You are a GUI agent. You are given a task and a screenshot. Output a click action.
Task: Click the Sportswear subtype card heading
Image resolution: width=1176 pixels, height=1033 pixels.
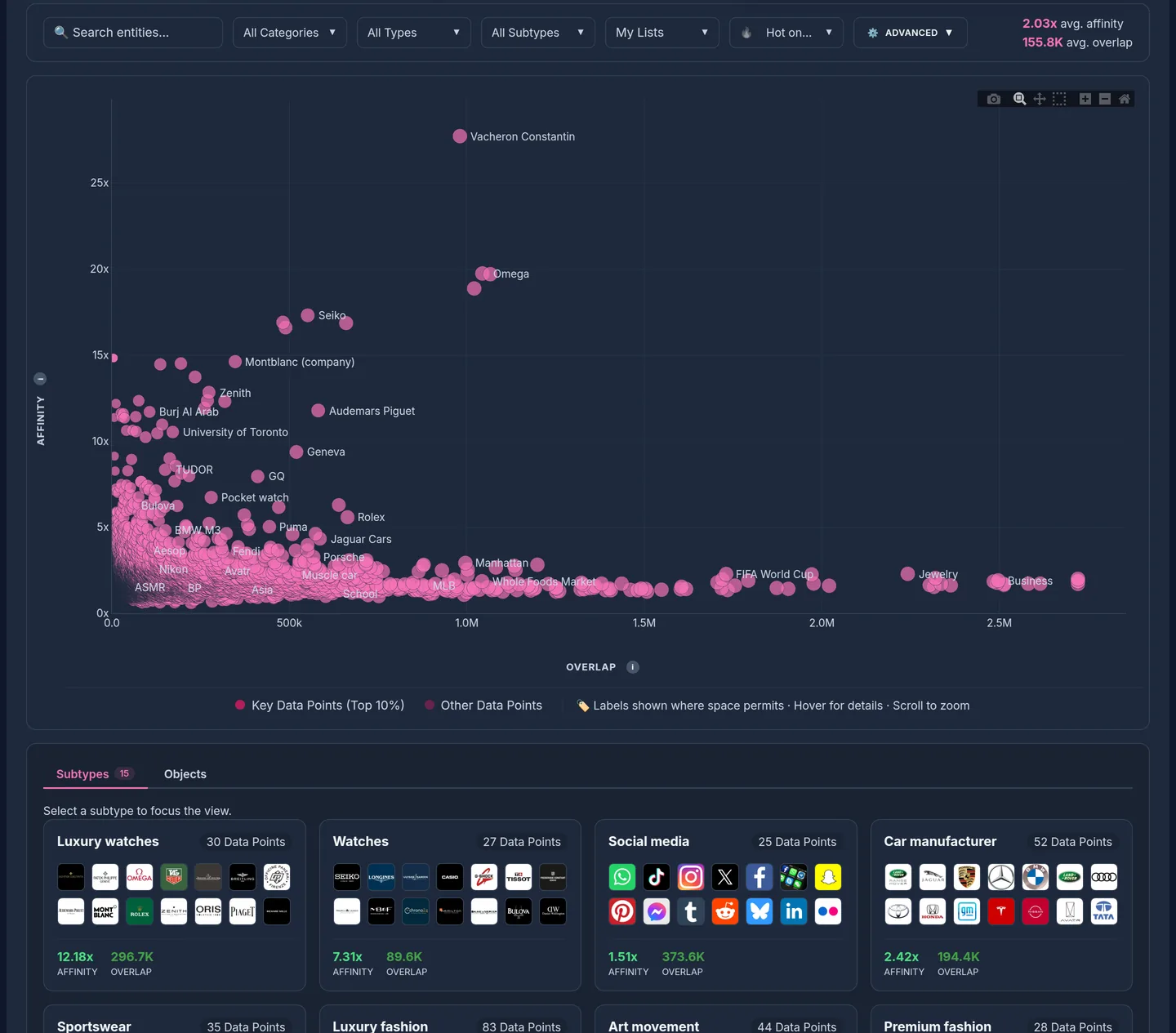coord(94,1026)
